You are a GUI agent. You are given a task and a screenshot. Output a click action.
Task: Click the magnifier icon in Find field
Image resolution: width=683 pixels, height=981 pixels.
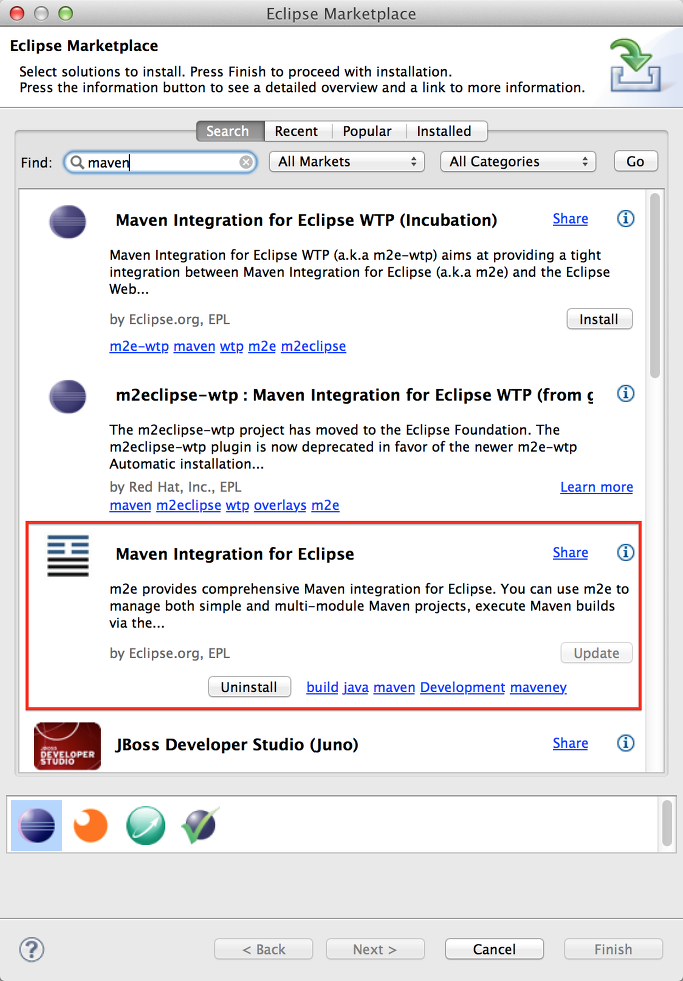point(77,163)
